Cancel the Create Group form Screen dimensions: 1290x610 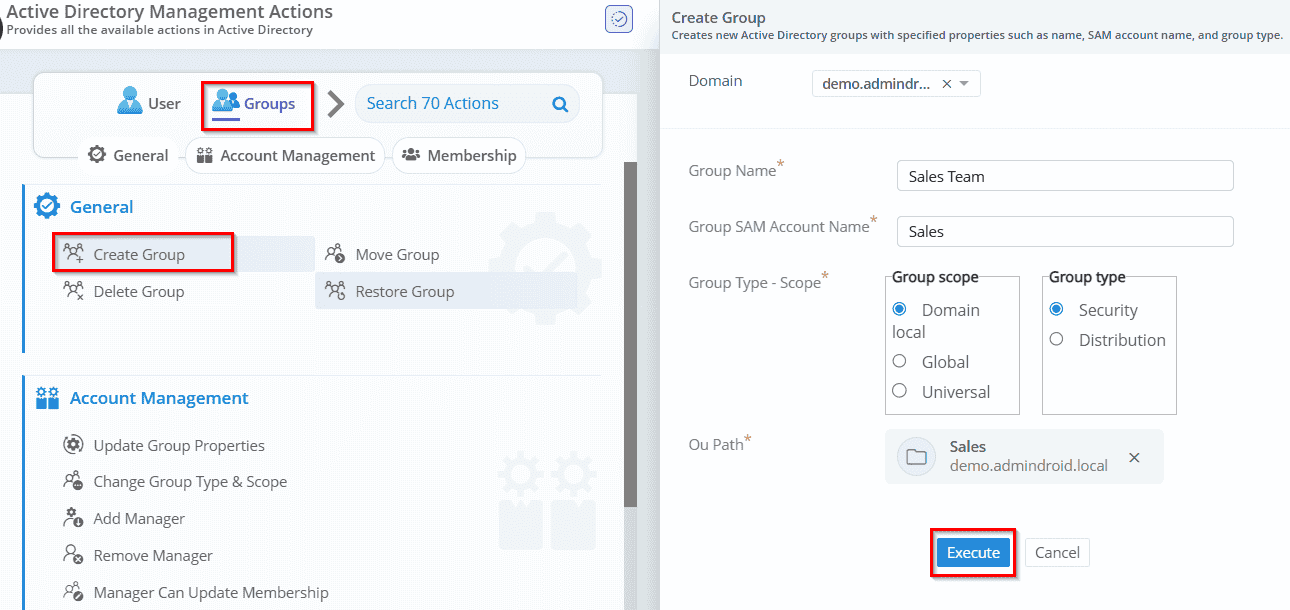pyautogui.click(x=1056, y=551)
